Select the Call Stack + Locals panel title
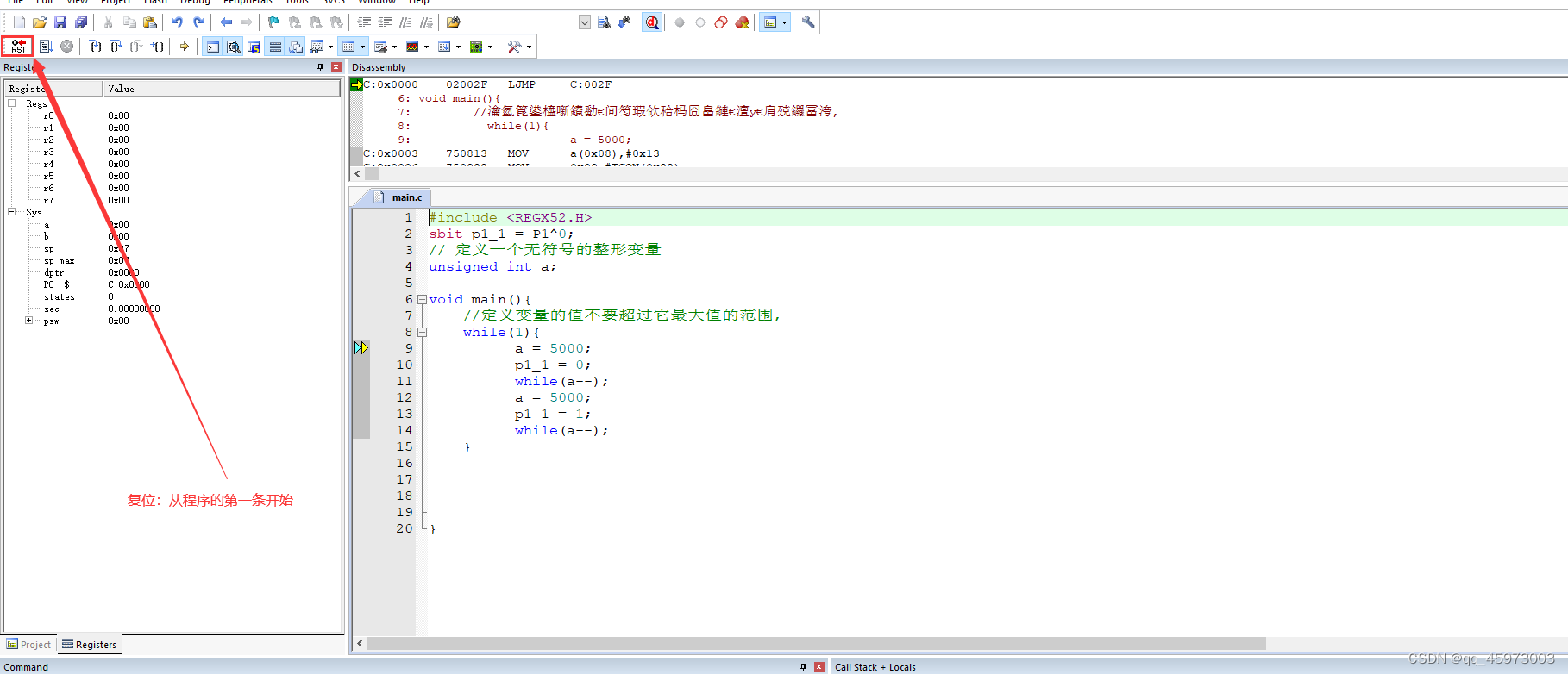 pyautogui.click(x=875, y=667)
